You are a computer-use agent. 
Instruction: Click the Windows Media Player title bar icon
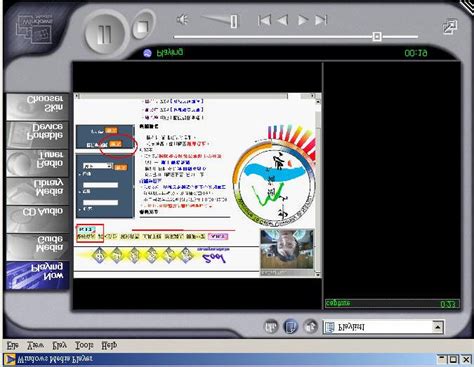pos(9,359)
